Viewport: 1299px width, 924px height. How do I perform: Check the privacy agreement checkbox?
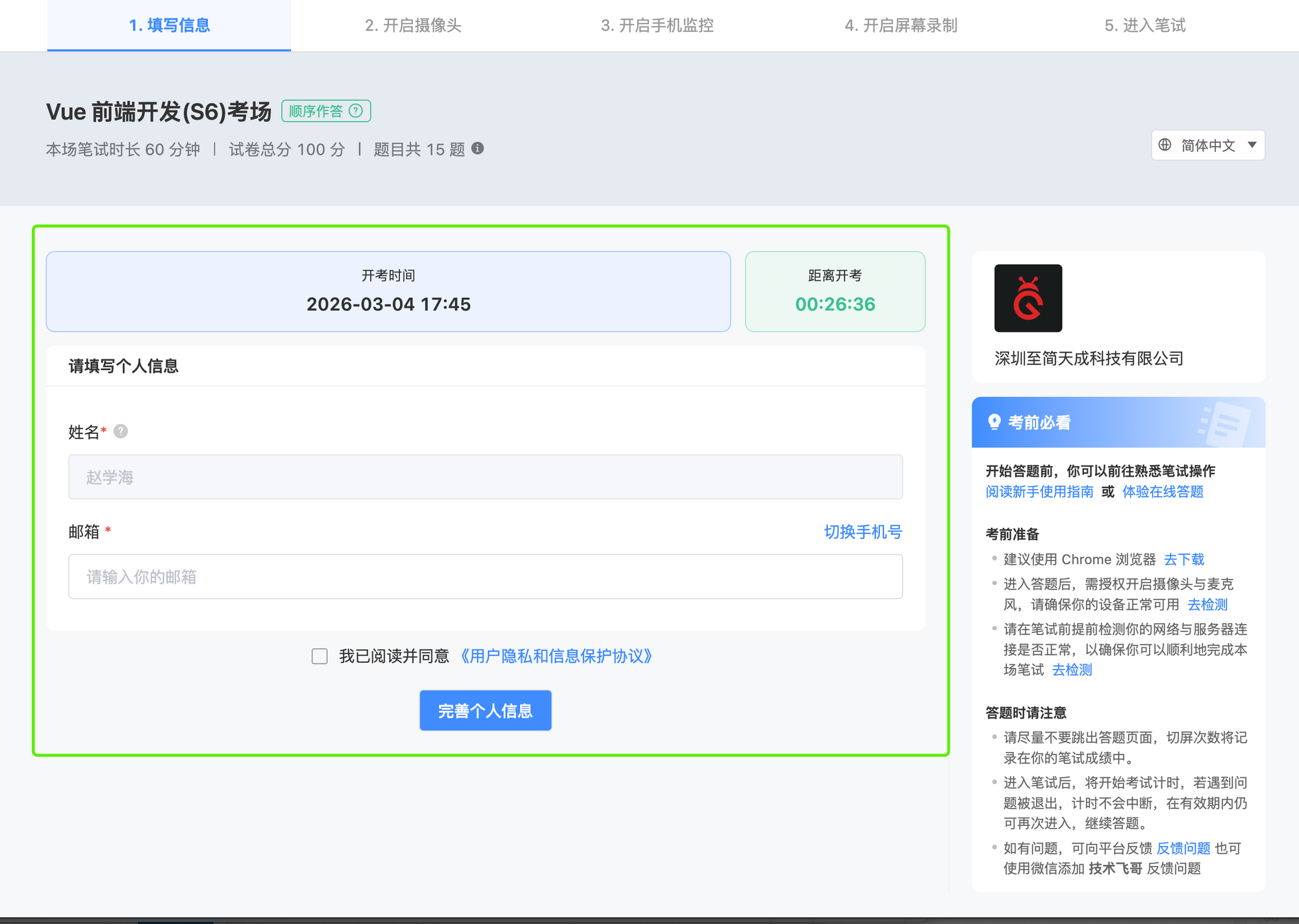tap(320, 656)
